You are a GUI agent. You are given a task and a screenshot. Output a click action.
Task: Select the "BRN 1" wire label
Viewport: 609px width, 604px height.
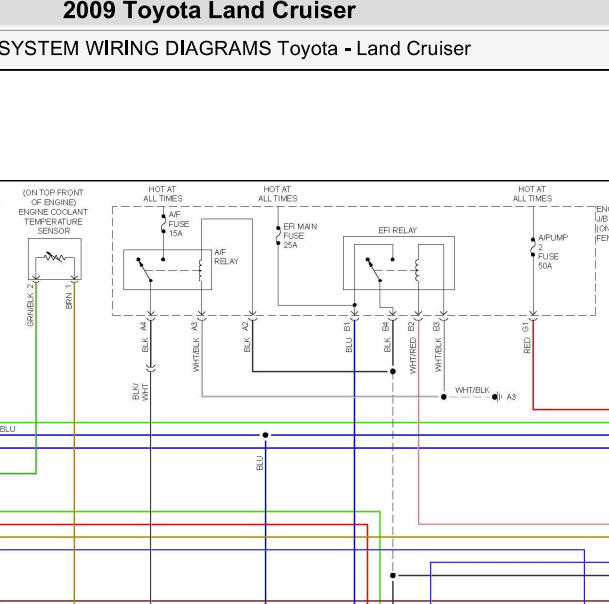pyautogui.click(x=69, y=297)
